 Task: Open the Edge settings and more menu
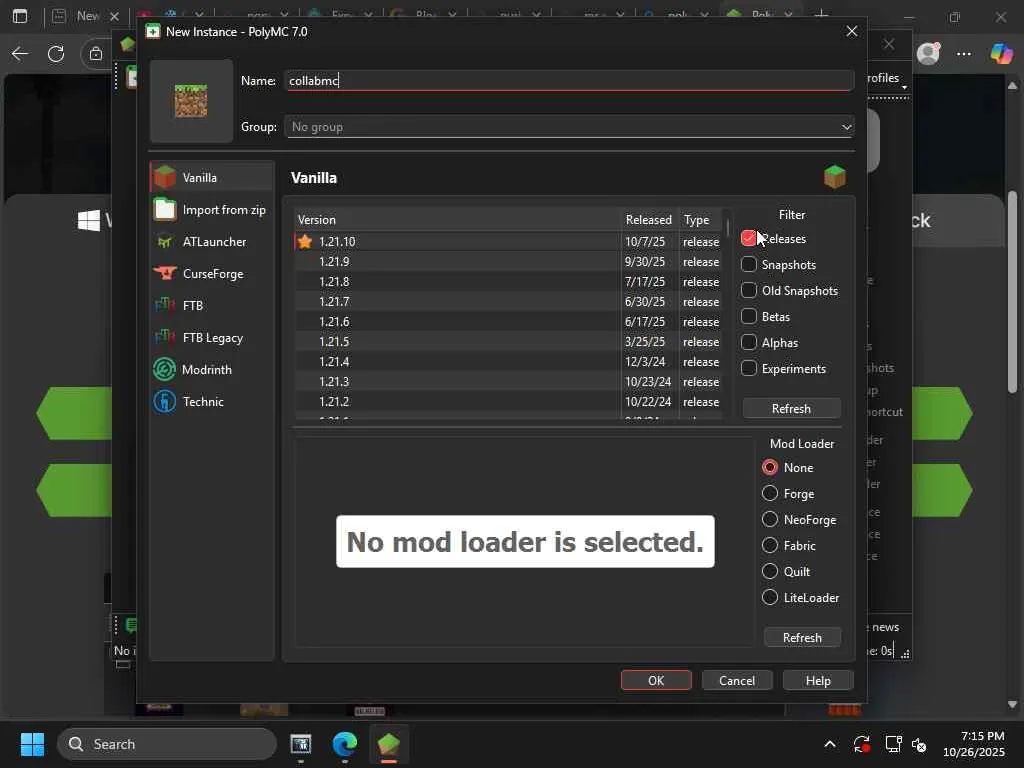[x=964, y=54]
